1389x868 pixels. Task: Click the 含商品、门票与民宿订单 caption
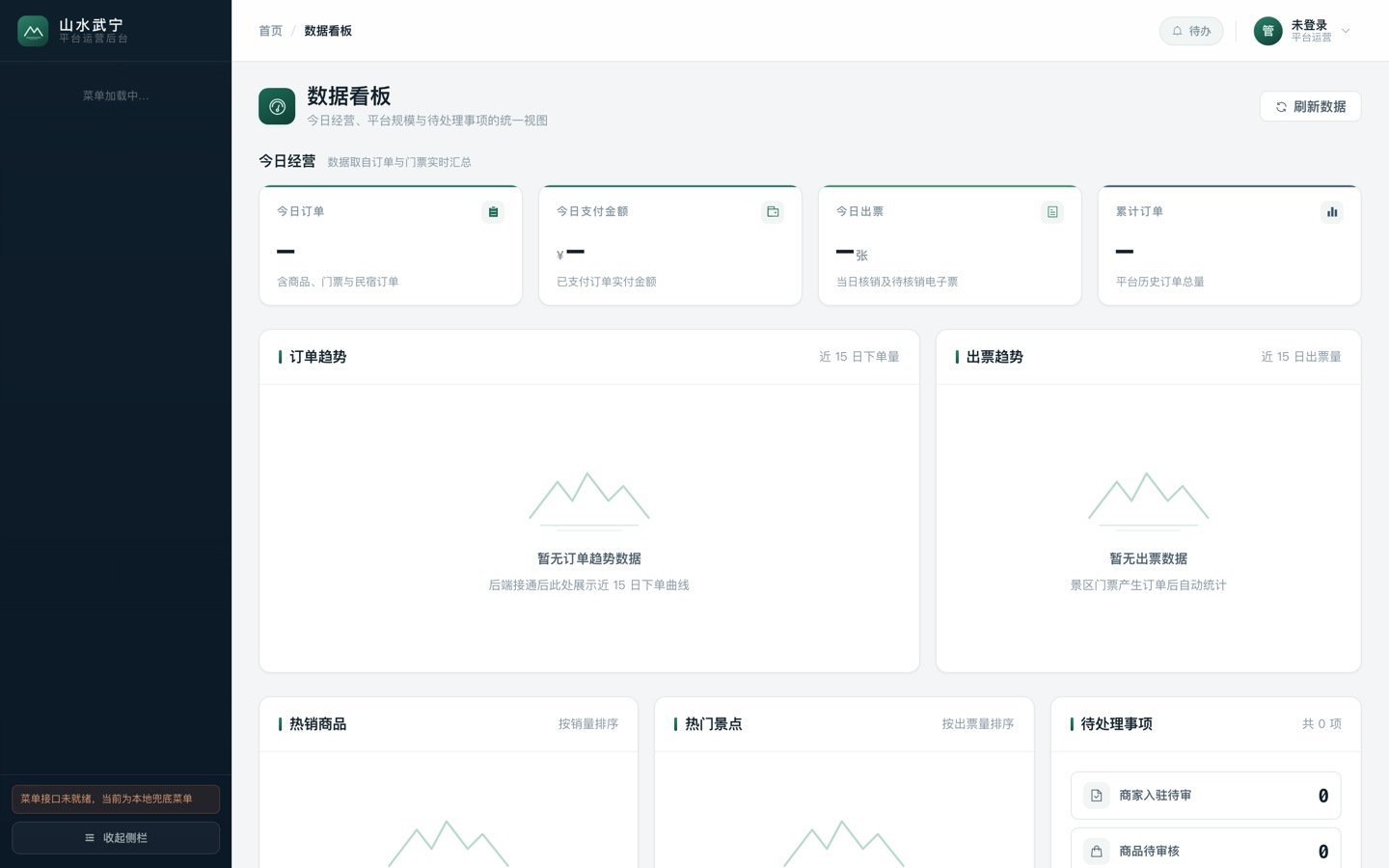[338, 282]
